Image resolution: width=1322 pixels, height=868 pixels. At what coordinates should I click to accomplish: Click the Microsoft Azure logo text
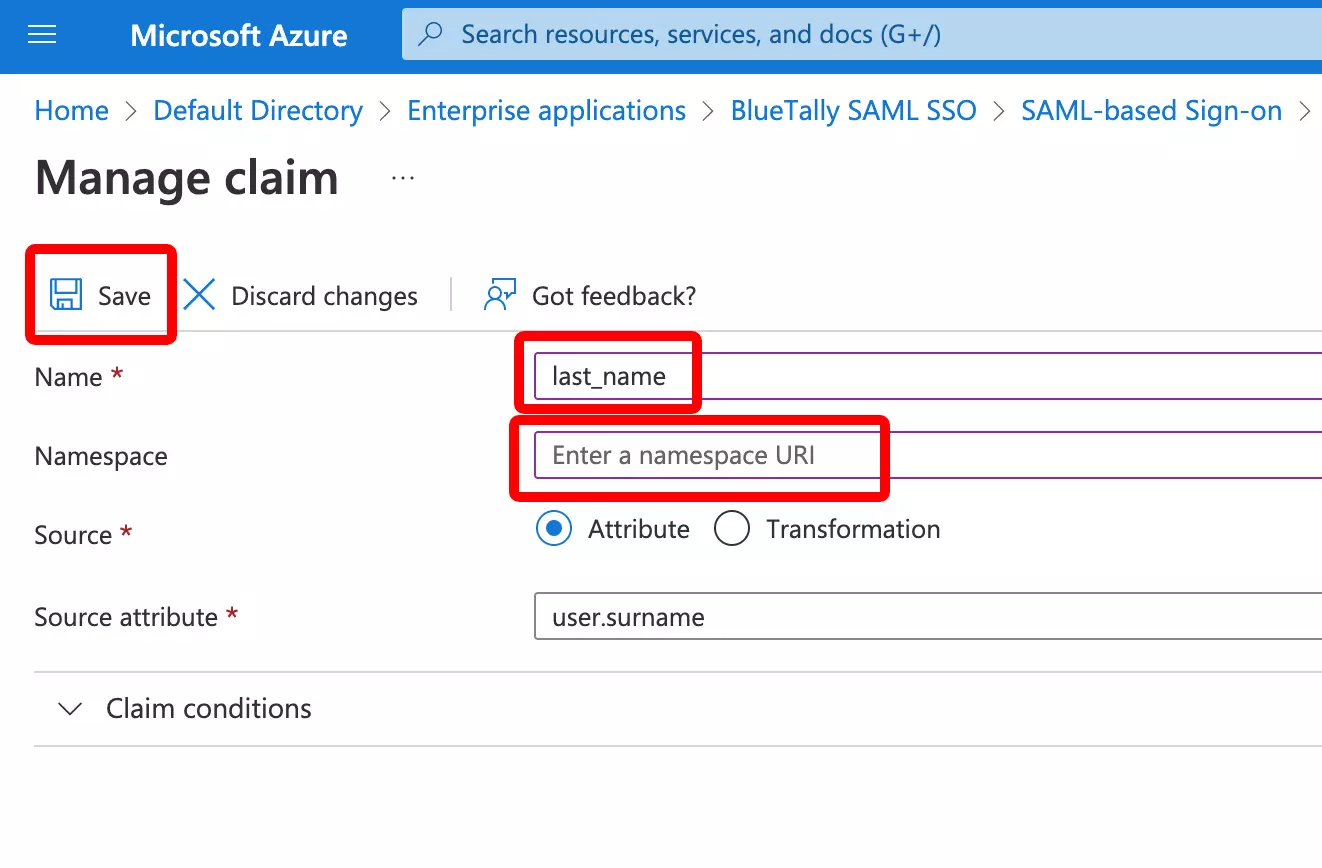[239, 36]
